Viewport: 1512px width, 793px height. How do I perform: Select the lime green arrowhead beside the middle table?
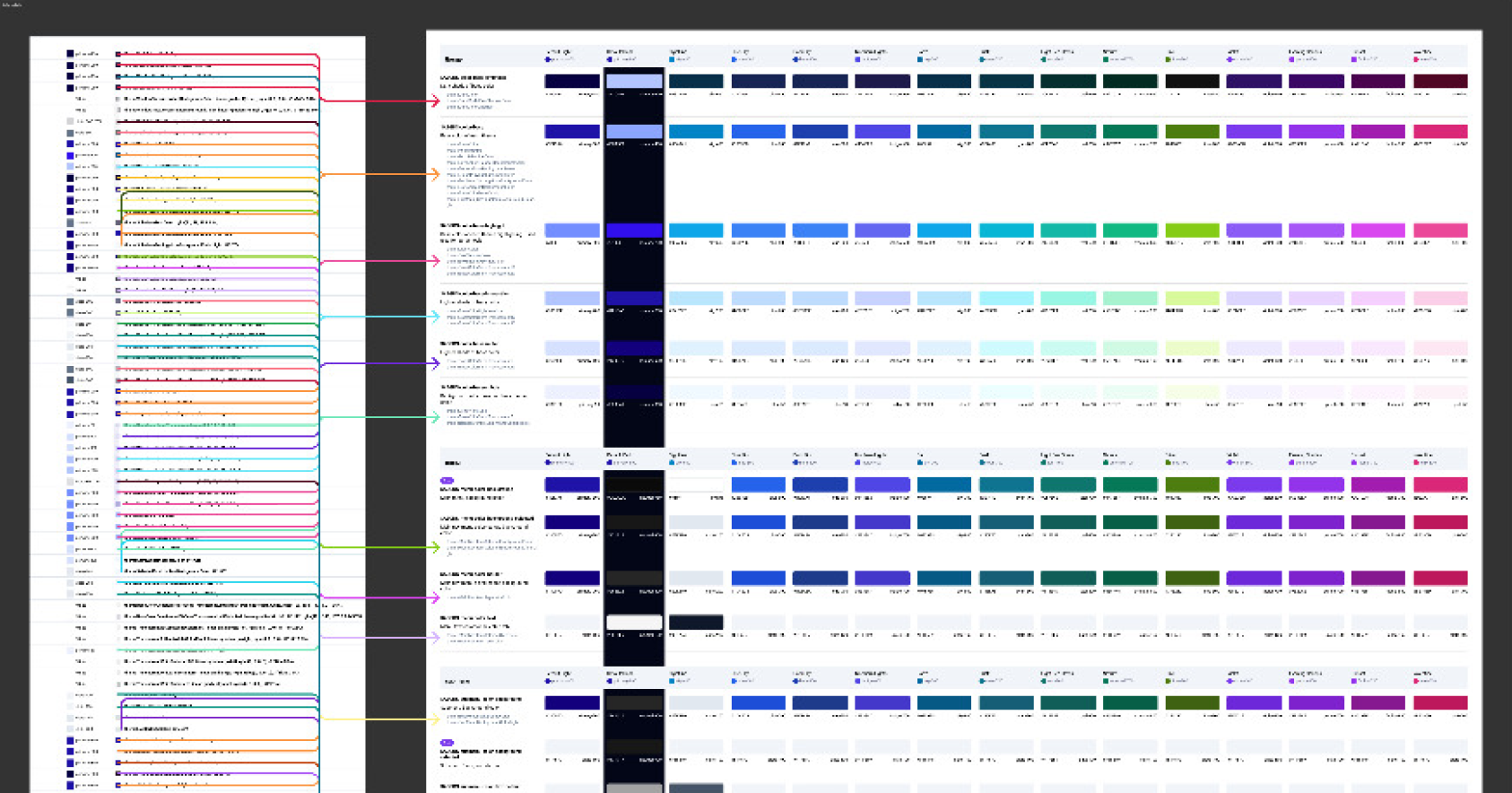pyautogui.click(x=436, y=546)
